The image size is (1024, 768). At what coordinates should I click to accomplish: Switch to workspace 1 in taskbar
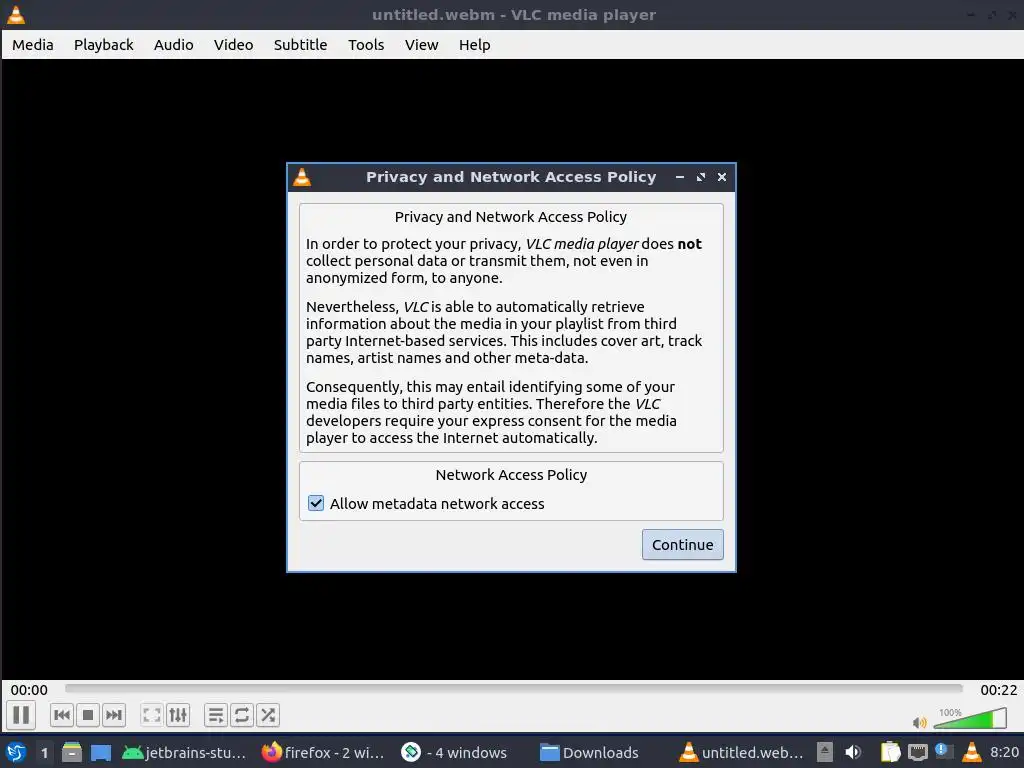[x=44, y=753]
